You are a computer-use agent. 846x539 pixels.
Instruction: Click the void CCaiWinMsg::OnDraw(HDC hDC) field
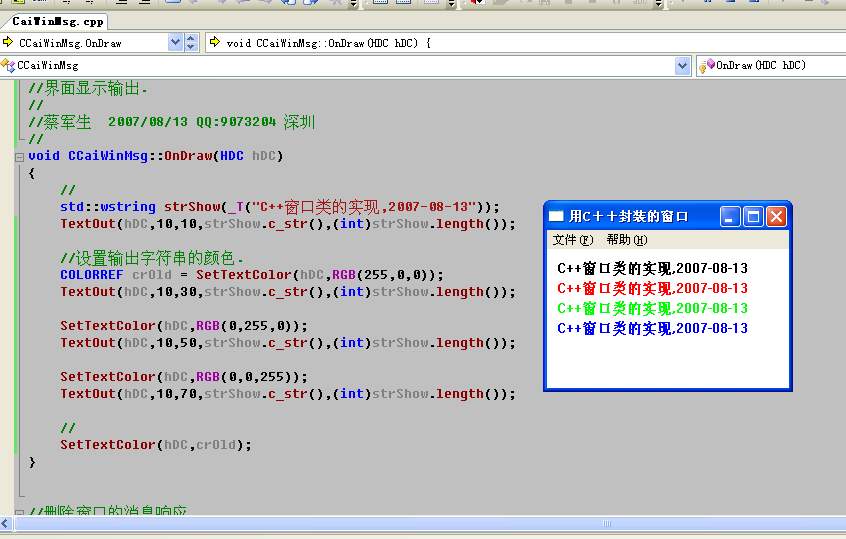(x=526, y=43)
